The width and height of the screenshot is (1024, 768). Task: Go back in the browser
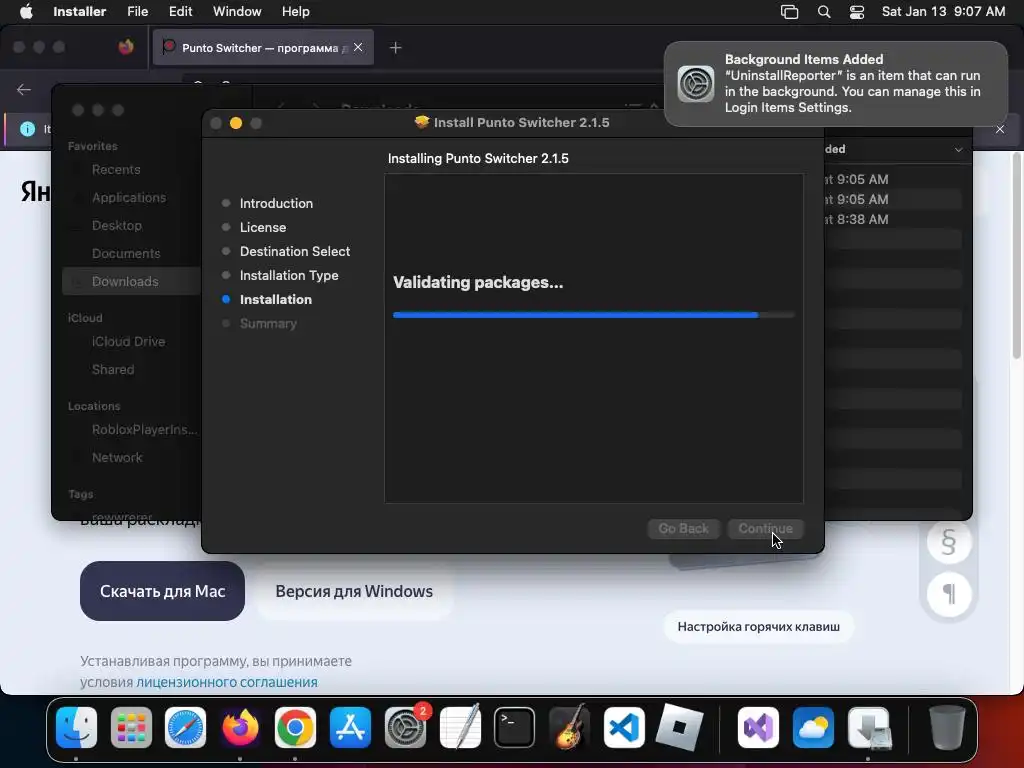pyautogui.click(x=24, y=89)
